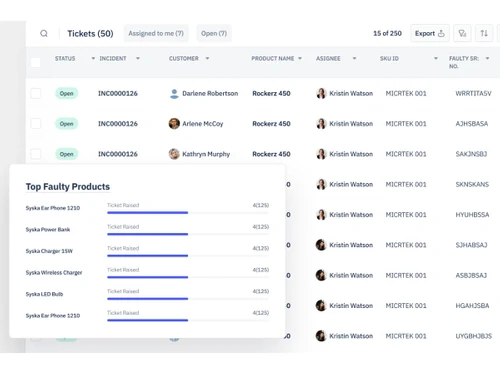
Task: Click the Syska LED Bulb label
Action: tap(44, 294)
